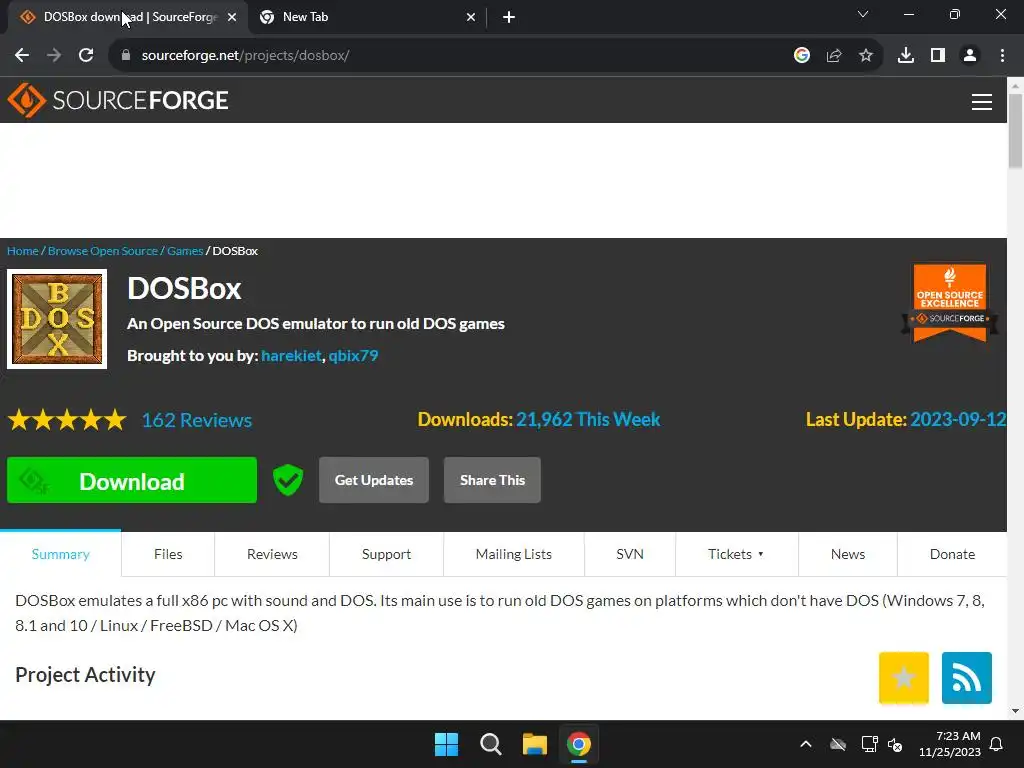Open the SVN tab
Image resolution: width=1024 pixels, height=768 pixels.
(x=630, y=554)
